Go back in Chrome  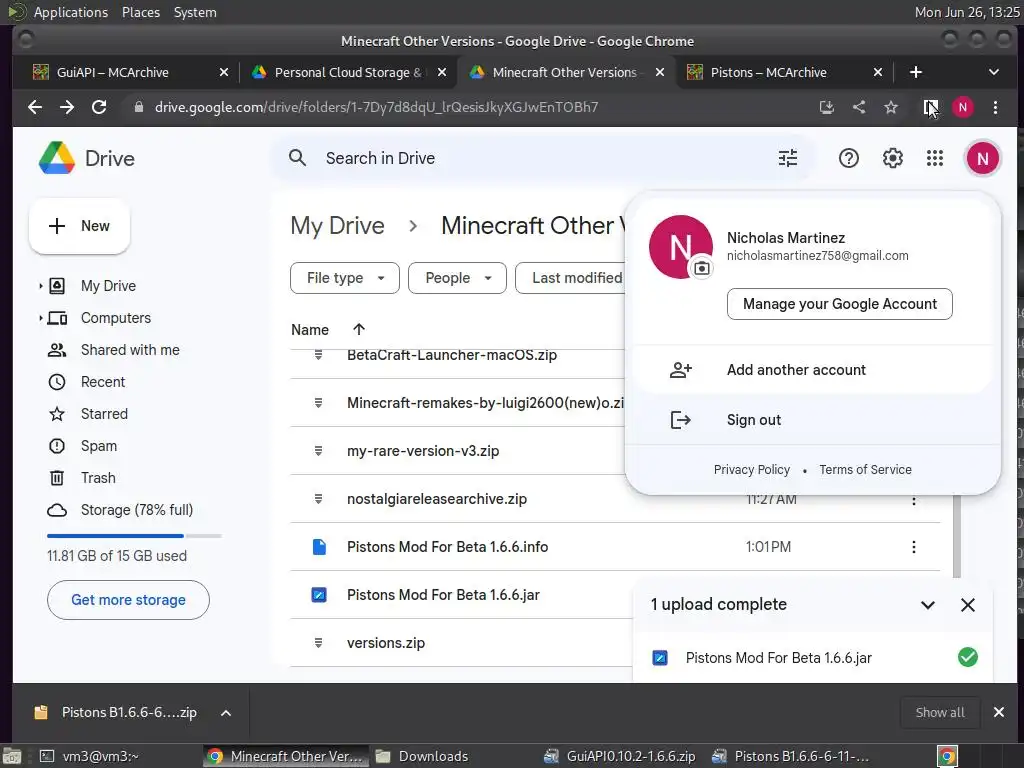click(x=35, y=107)
